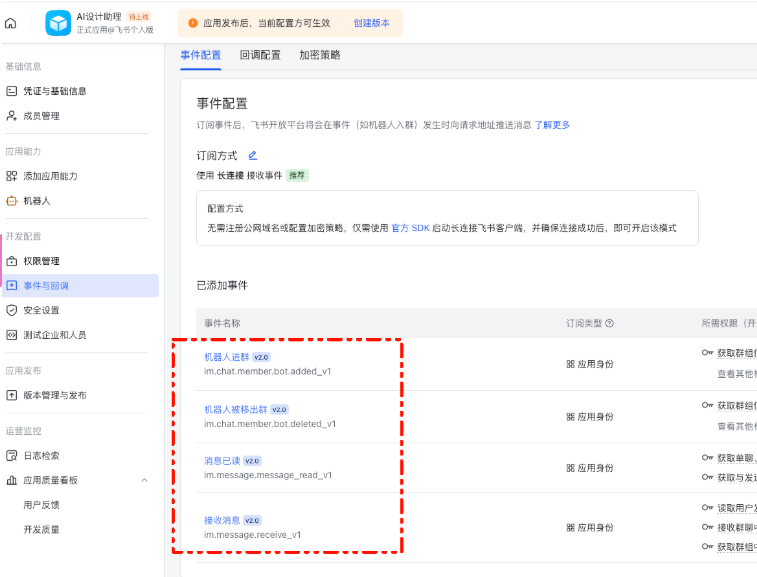The width and height of the screenshot is (757, 577).
Task: Click the 权限管理 lock icon
Action: 12,261
